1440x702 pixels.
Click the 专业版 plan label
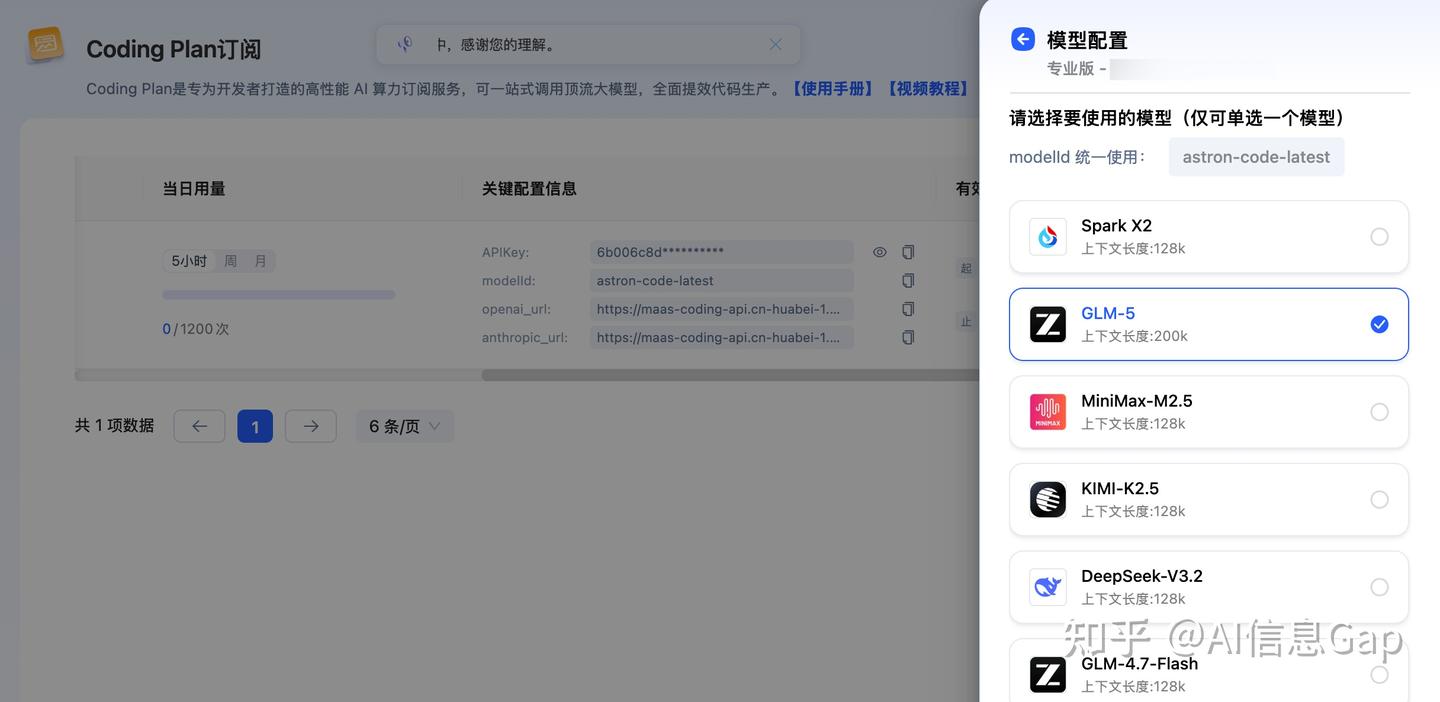tap(1070, 69)
